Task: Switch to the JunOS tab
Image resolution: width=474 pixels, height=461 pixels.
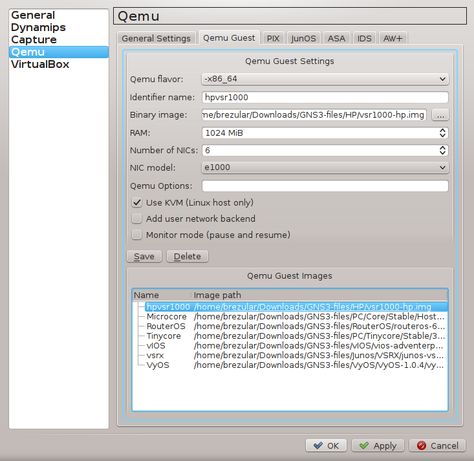Action: (x=303, y=38)
